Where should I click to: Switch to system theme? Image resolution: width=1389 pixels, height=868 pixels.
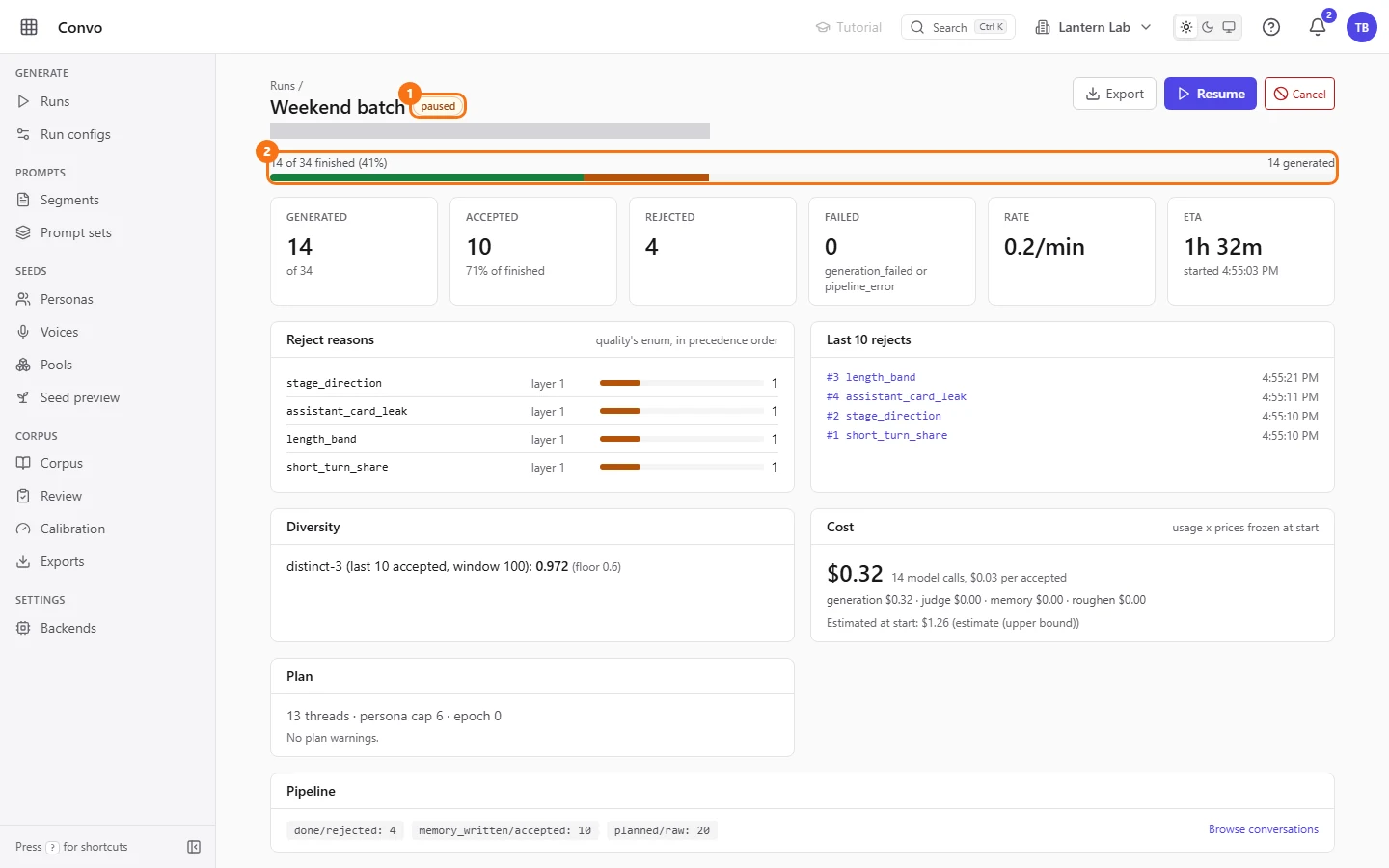coord(1229,27)
